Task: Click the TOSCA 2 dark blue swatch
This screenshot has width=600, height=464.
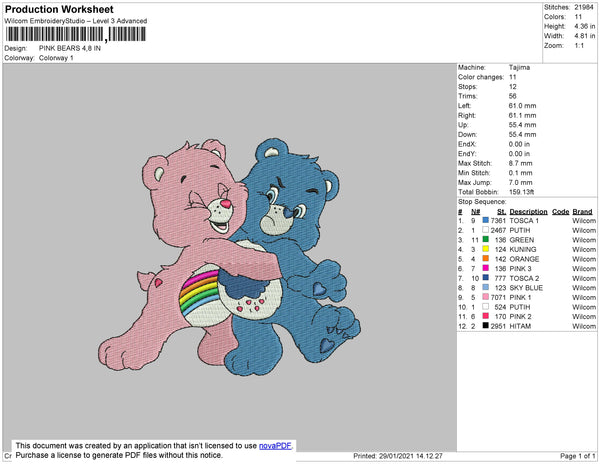Action: tap(486, 278)
